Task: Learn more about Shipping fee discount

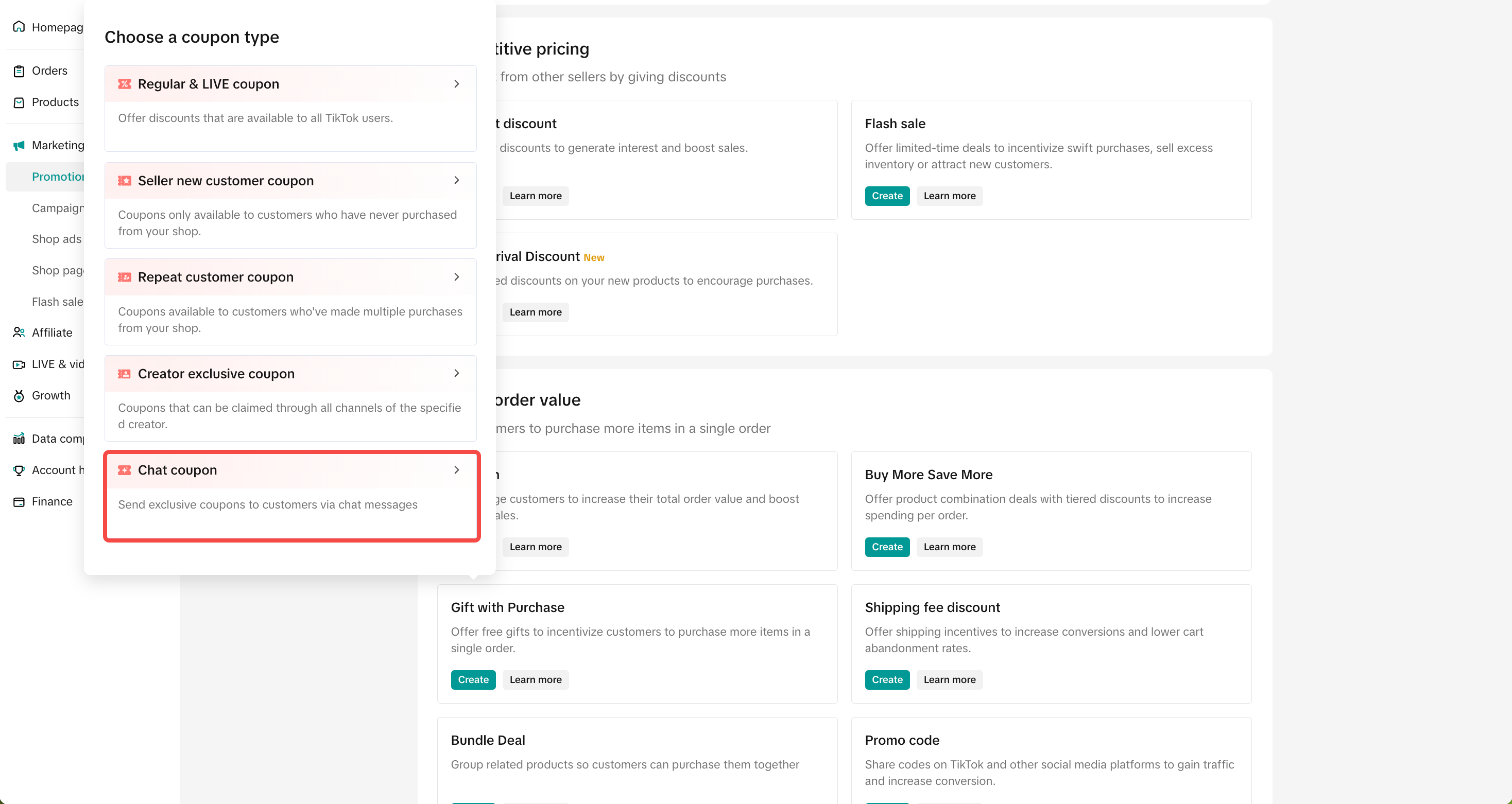Action: click(949, 679)
